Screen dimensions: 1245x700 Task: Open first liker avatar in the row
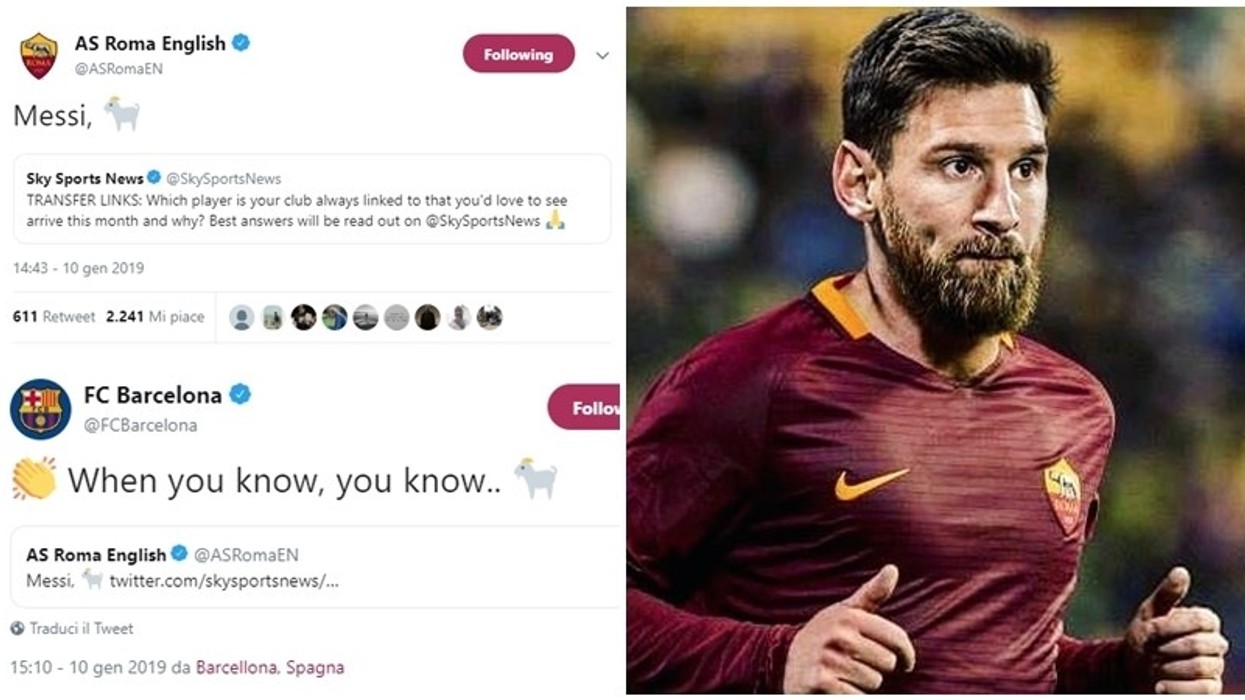coord(241,317)
